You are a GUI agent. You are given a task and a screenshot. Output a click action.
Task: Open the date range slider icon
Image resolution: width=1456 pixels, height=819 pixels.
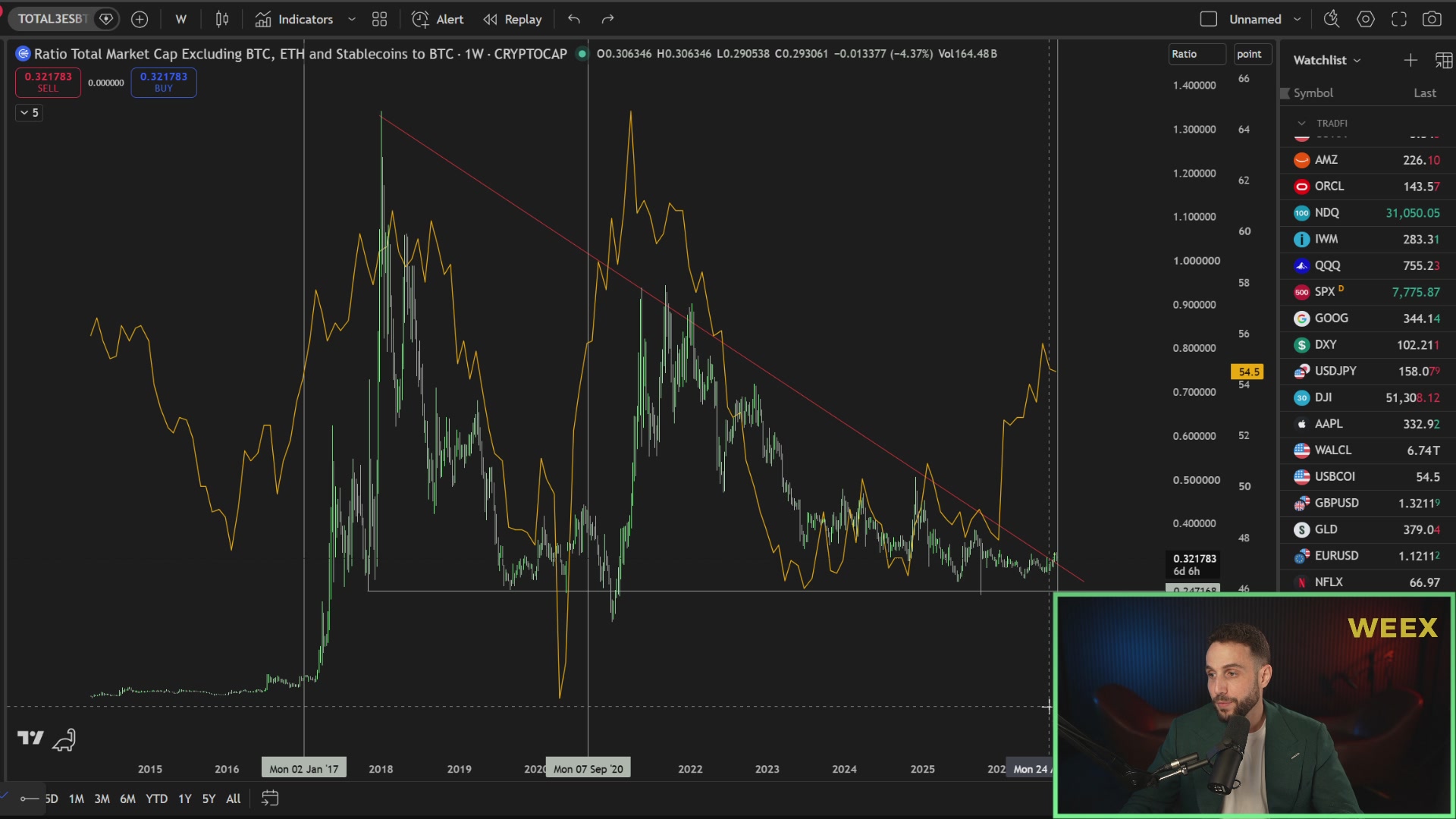(30, 799)
